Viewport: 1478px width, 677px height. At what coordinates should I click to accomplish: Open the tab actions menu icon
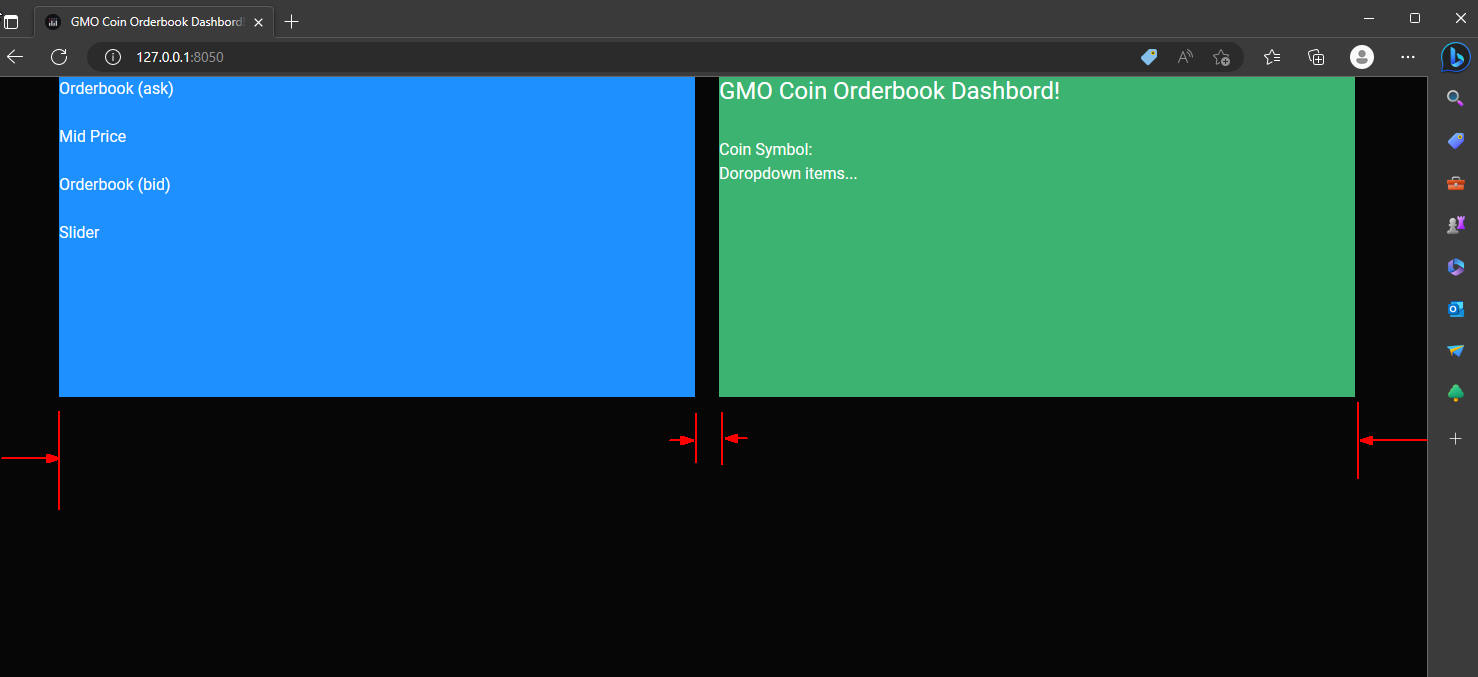[10, 22]
